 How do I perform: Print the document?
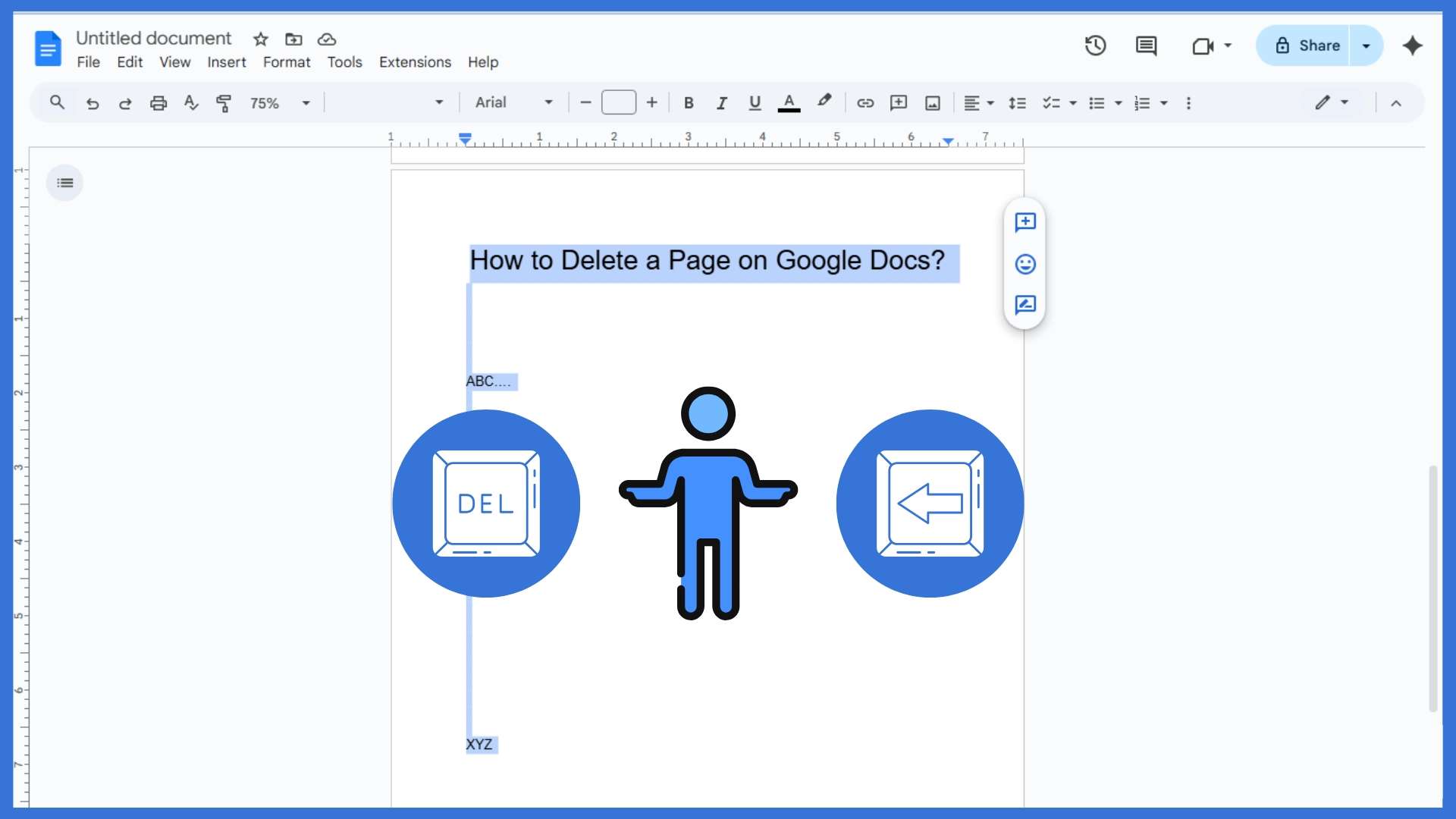(x=158, y=103)
